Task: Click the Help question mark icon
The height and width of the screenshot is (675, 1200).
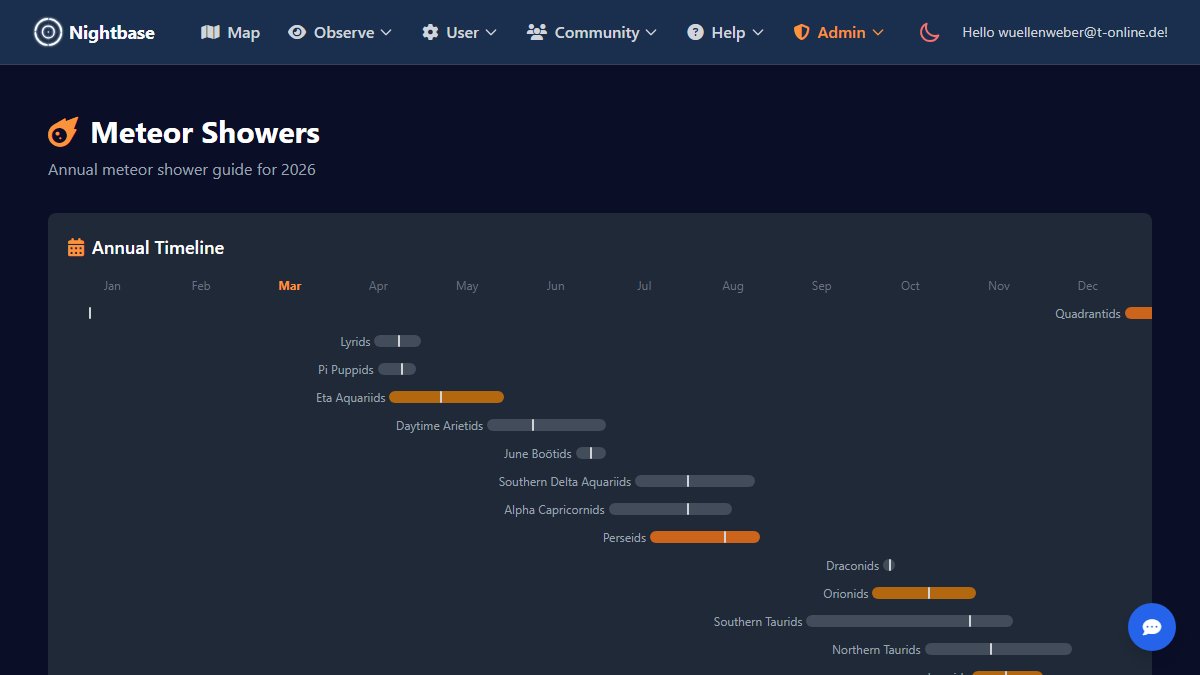Action: pyautogui.click(x=695, y=32)
